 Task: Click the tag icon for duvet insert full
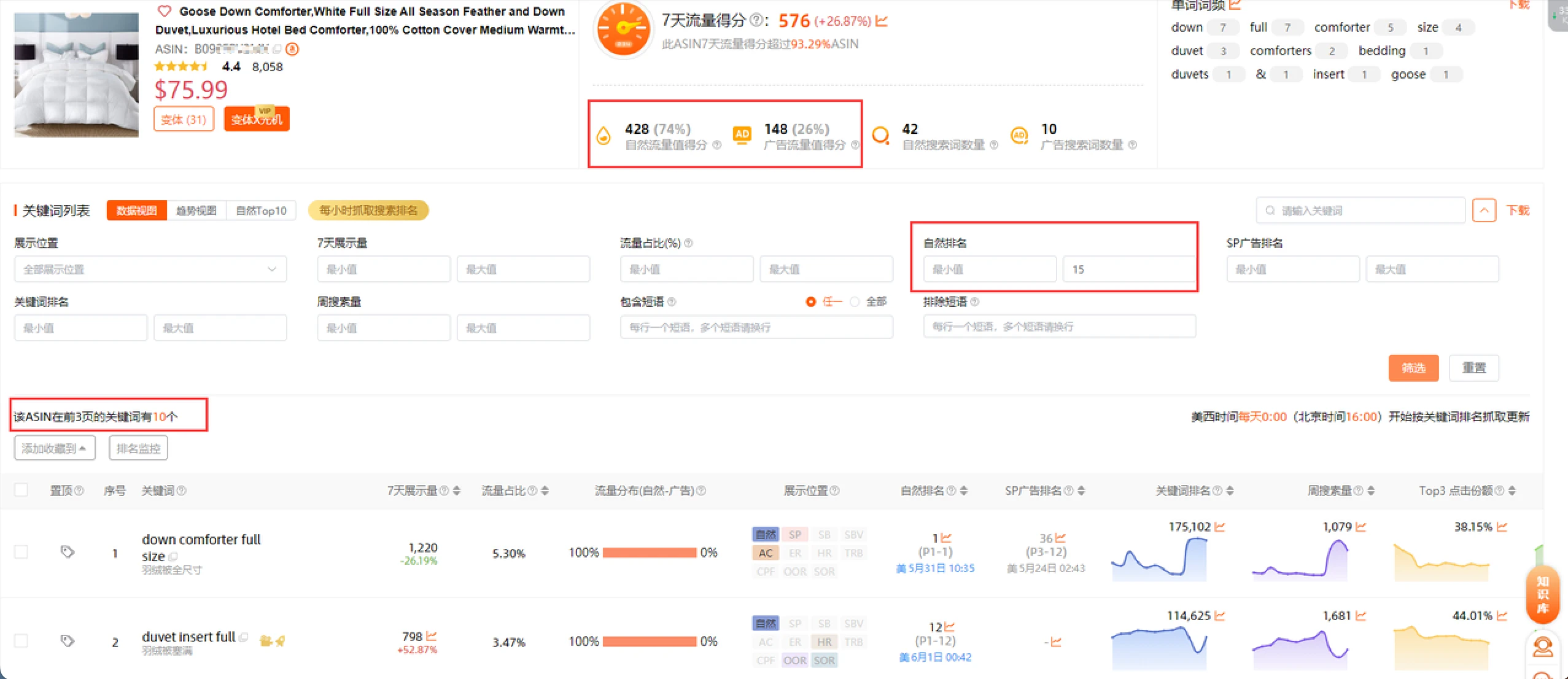[x=68, y=641]
